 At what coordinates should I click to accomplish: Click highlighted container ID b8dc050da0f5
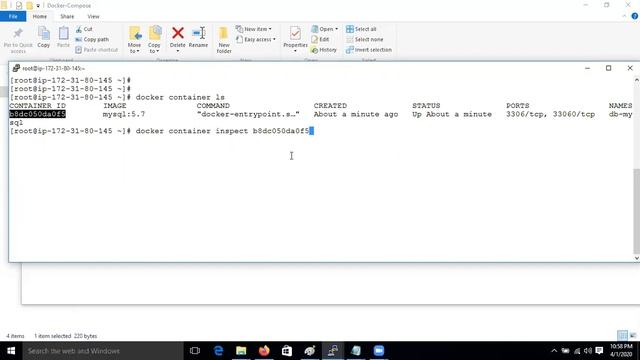coord(38,114)
